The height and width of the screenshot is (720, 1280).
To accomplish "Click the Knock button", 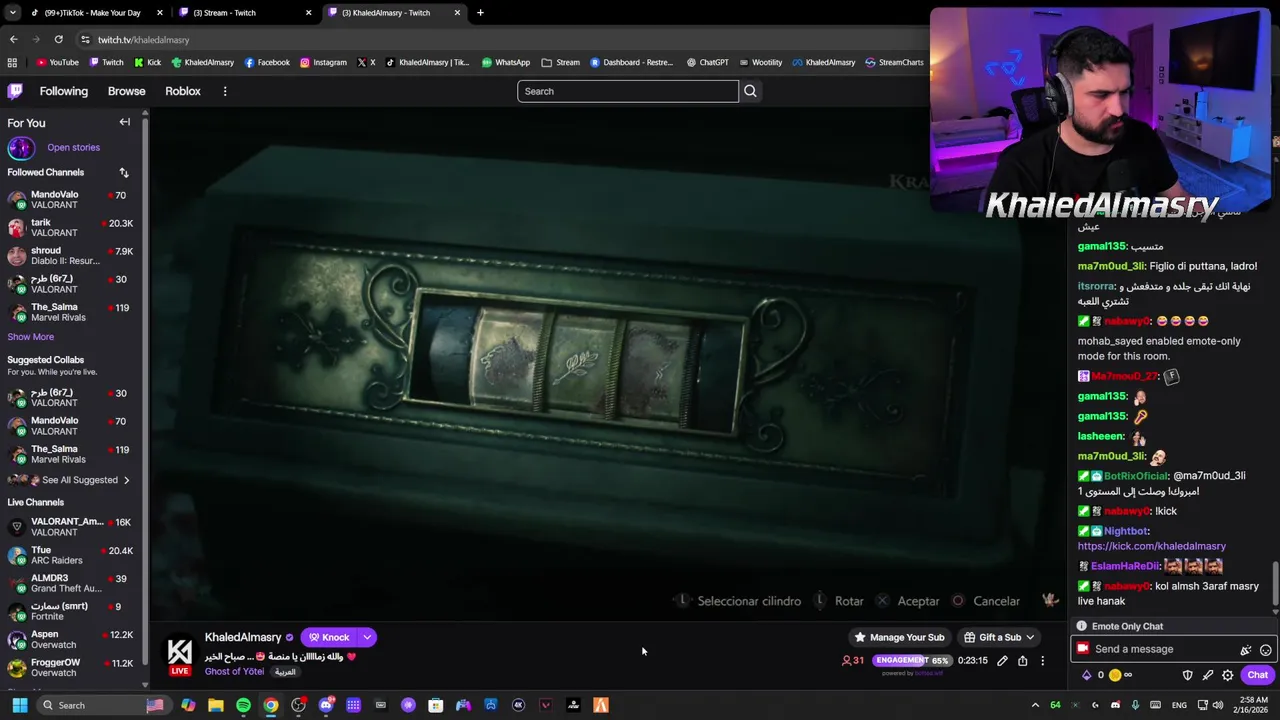I will point(329,637).
